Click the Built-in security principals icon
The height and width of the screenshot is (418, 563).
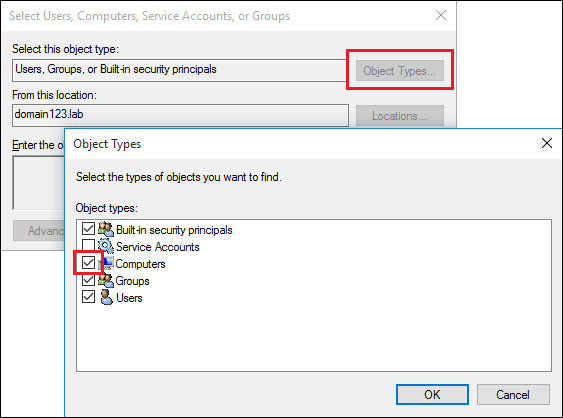[x=106, y=229]
